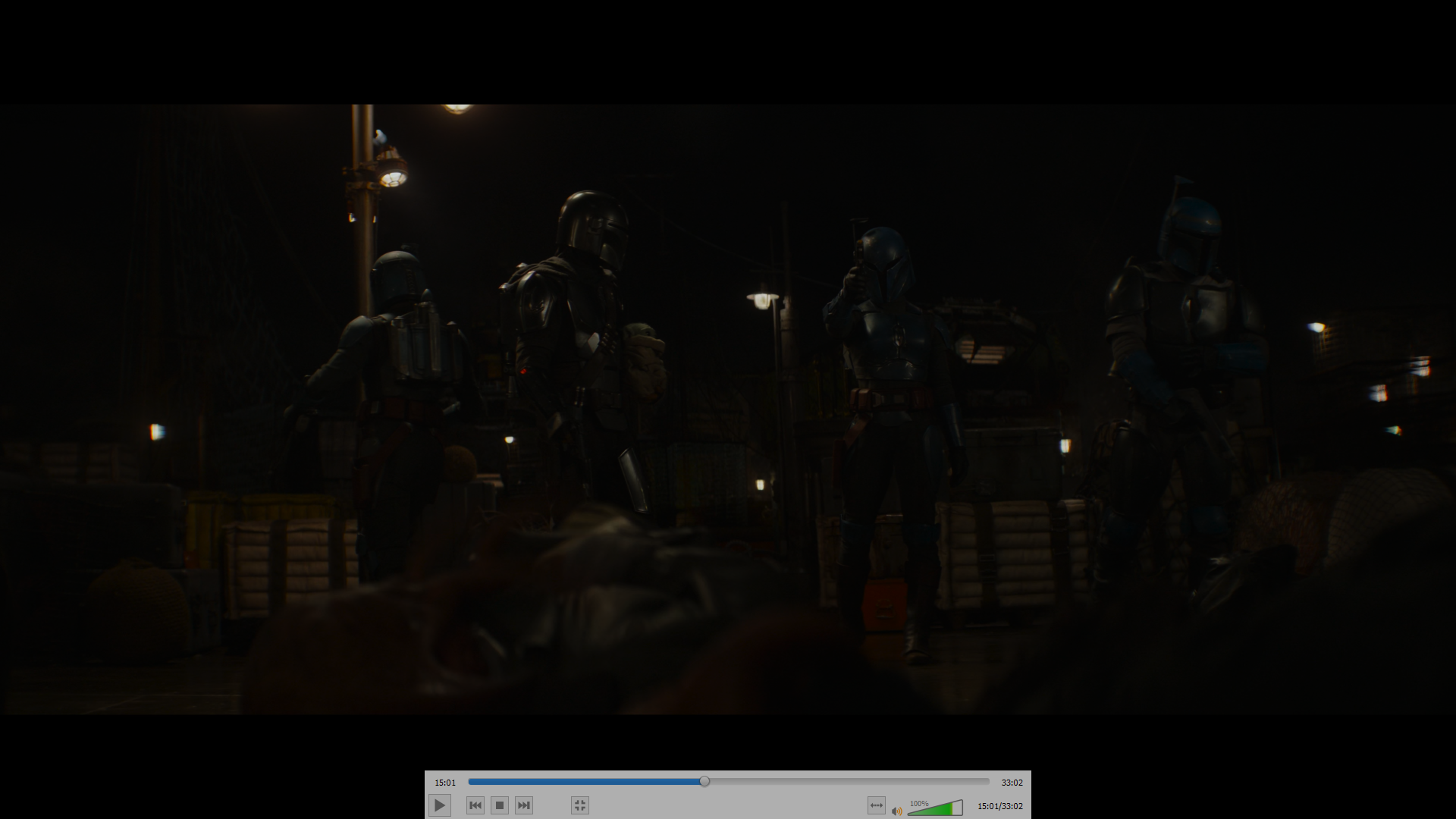Jump to the previous media item

point(475,805)
